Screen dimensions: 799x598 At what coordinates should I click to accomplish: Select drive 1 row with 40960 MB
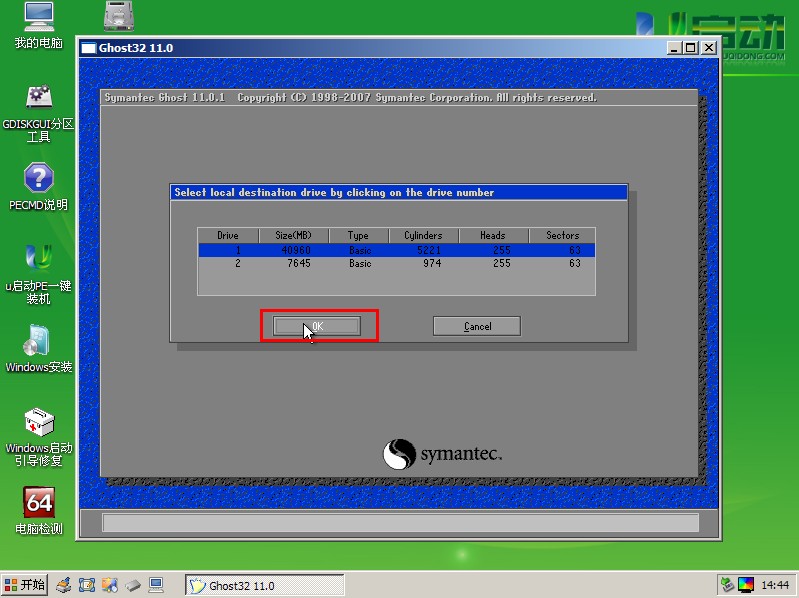pyautogui.click(x=396, y=250)
